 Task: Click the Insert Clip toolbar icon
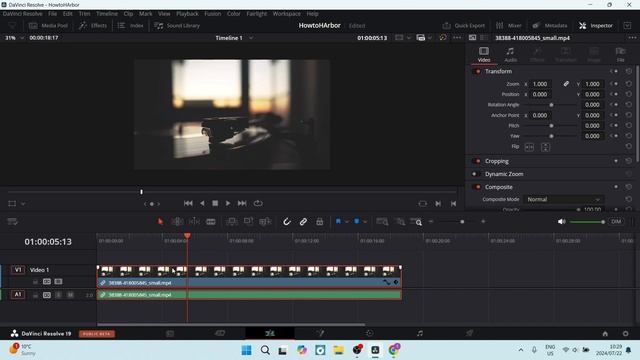(x=231, y=222)
